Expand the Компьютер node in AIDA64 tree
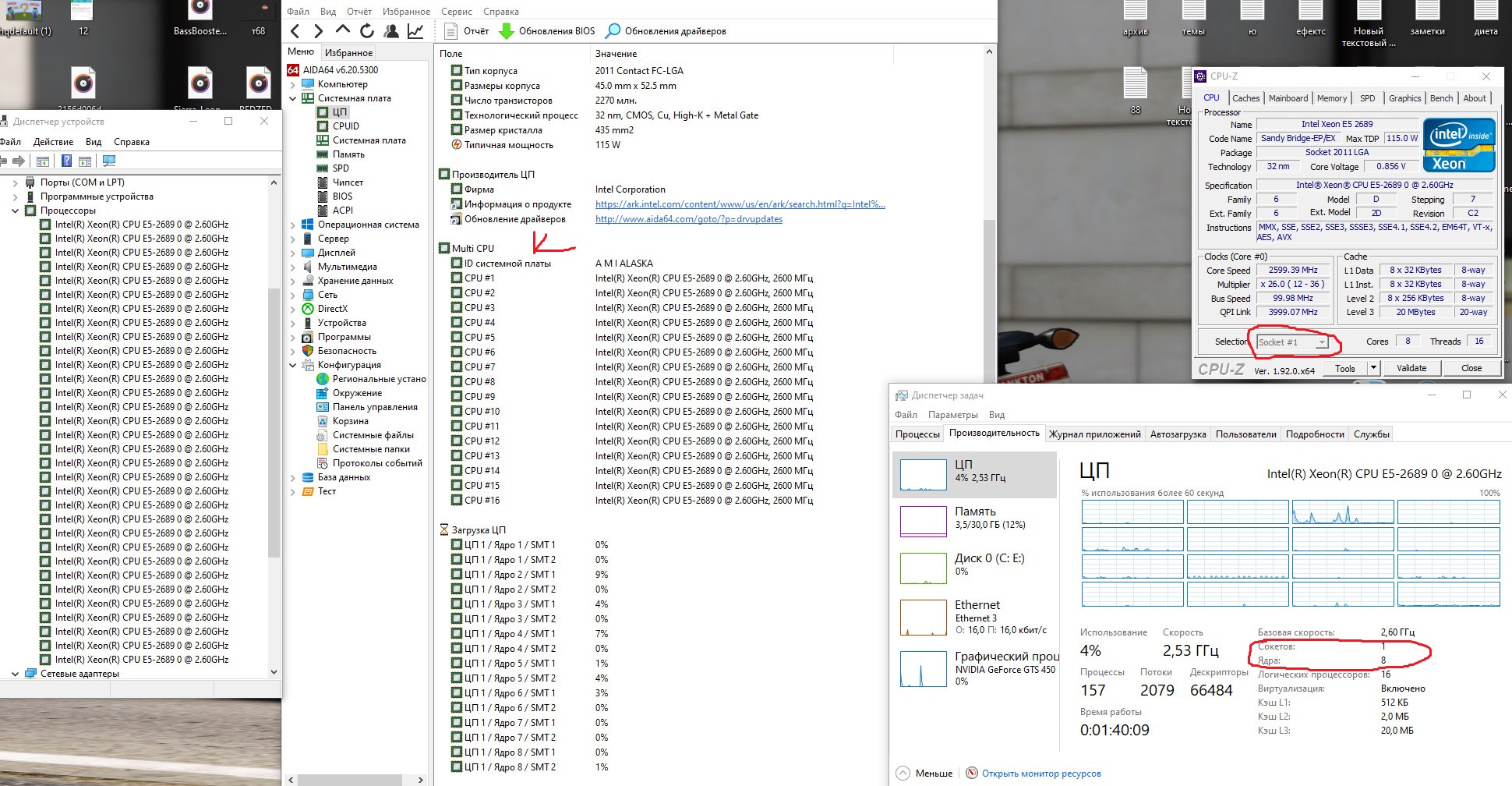This screenshot has height=786, width=1512. click(x=293, y=84)
